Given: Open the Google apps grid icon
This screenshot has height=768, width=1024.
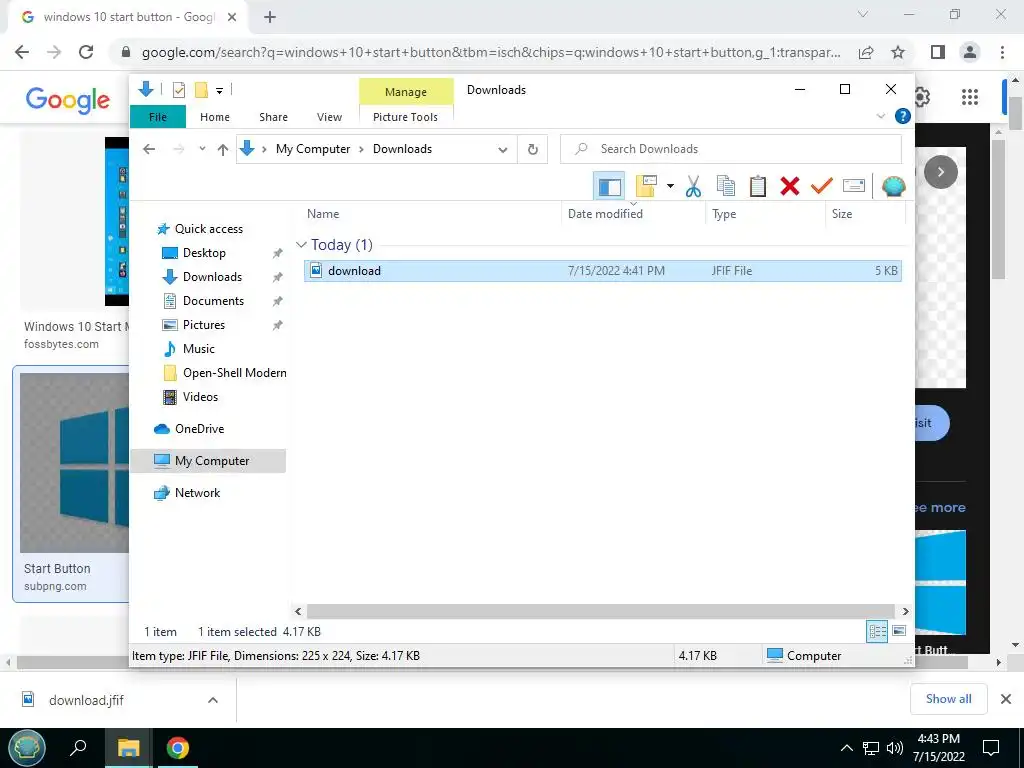Looking at the screenshot, I should 970,97.
